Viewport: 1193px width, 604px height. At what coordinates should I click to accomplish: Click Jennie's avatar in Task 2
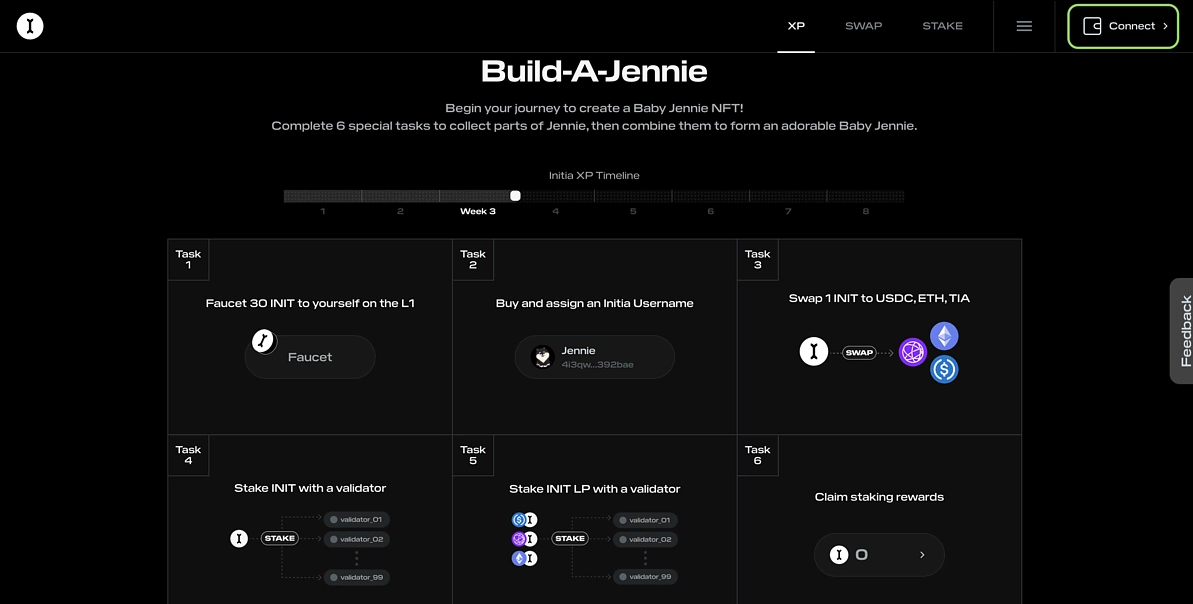point(542,357)
